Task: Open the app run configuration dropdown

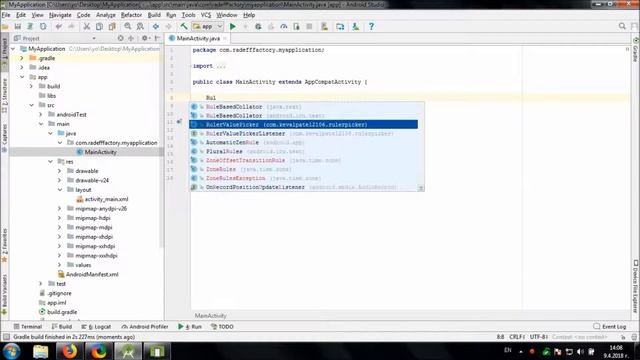Action: coord(208,27)
